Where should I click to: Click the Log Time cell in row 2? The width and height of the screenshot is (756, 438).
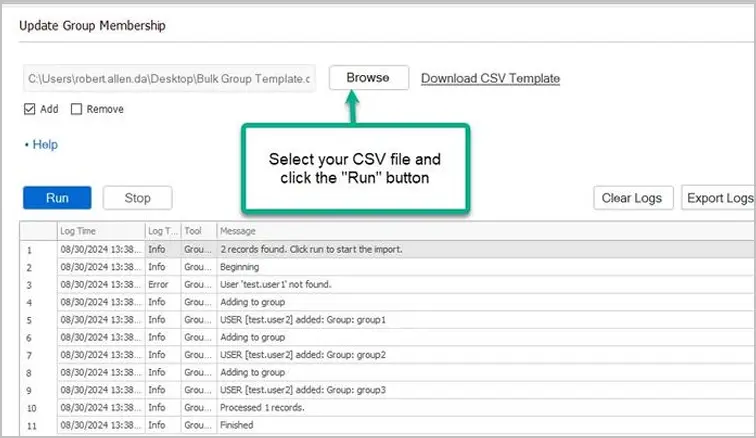(101, 267)
